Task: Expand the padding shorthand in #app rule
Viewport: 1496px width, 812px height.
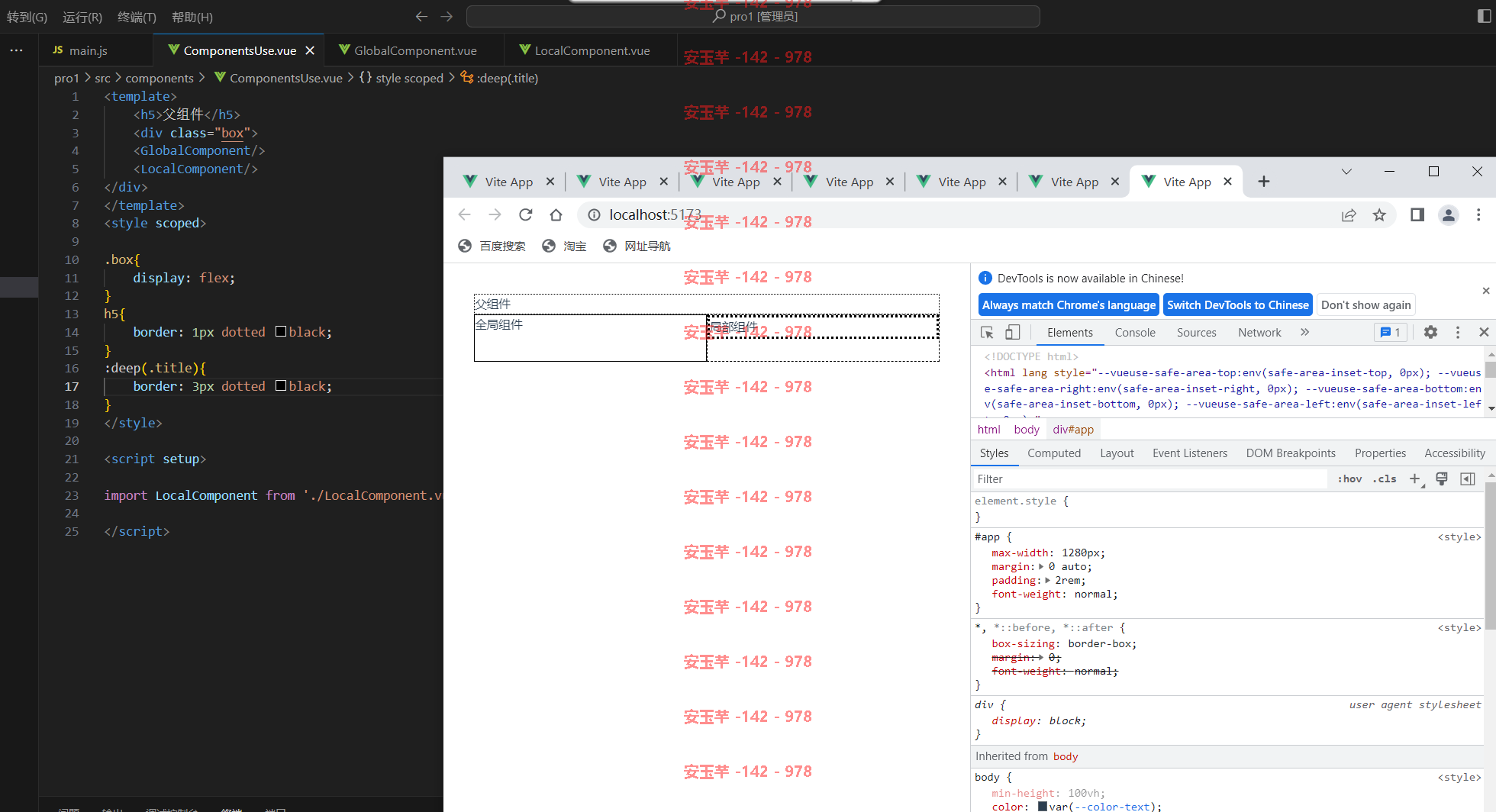Action: [1047, 581]
